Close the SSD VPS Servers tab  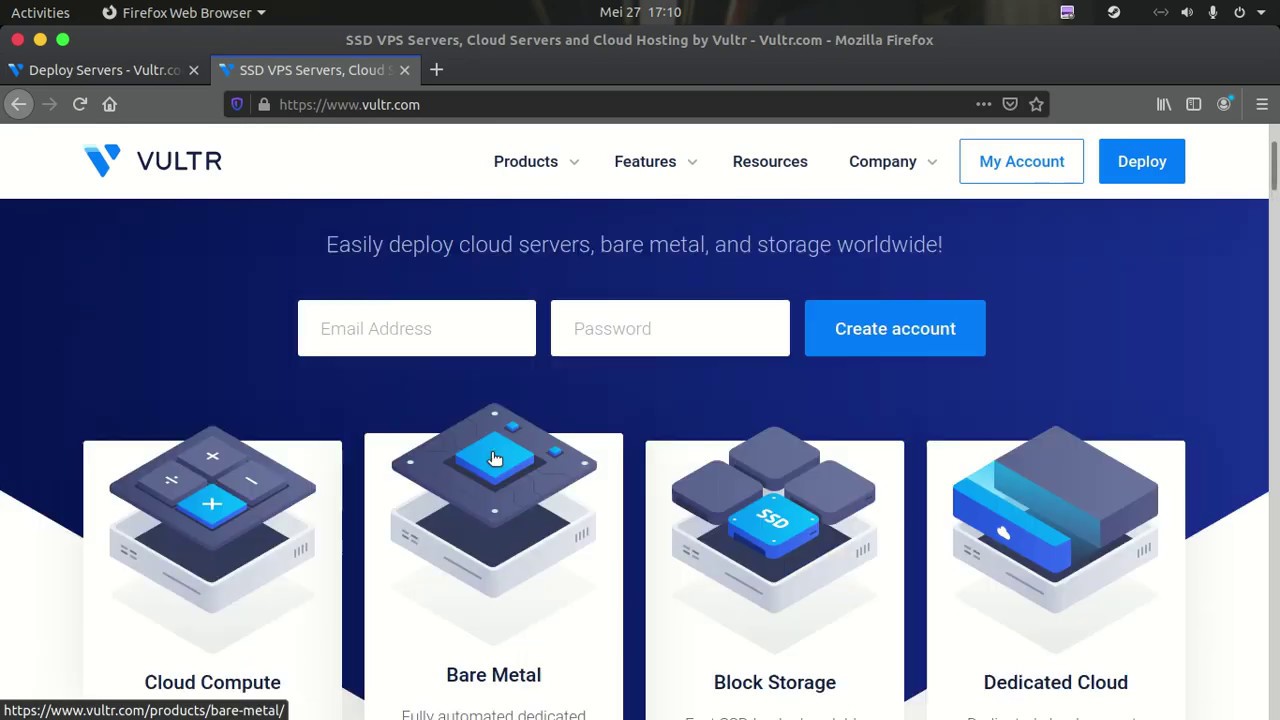tap(405, 70)
